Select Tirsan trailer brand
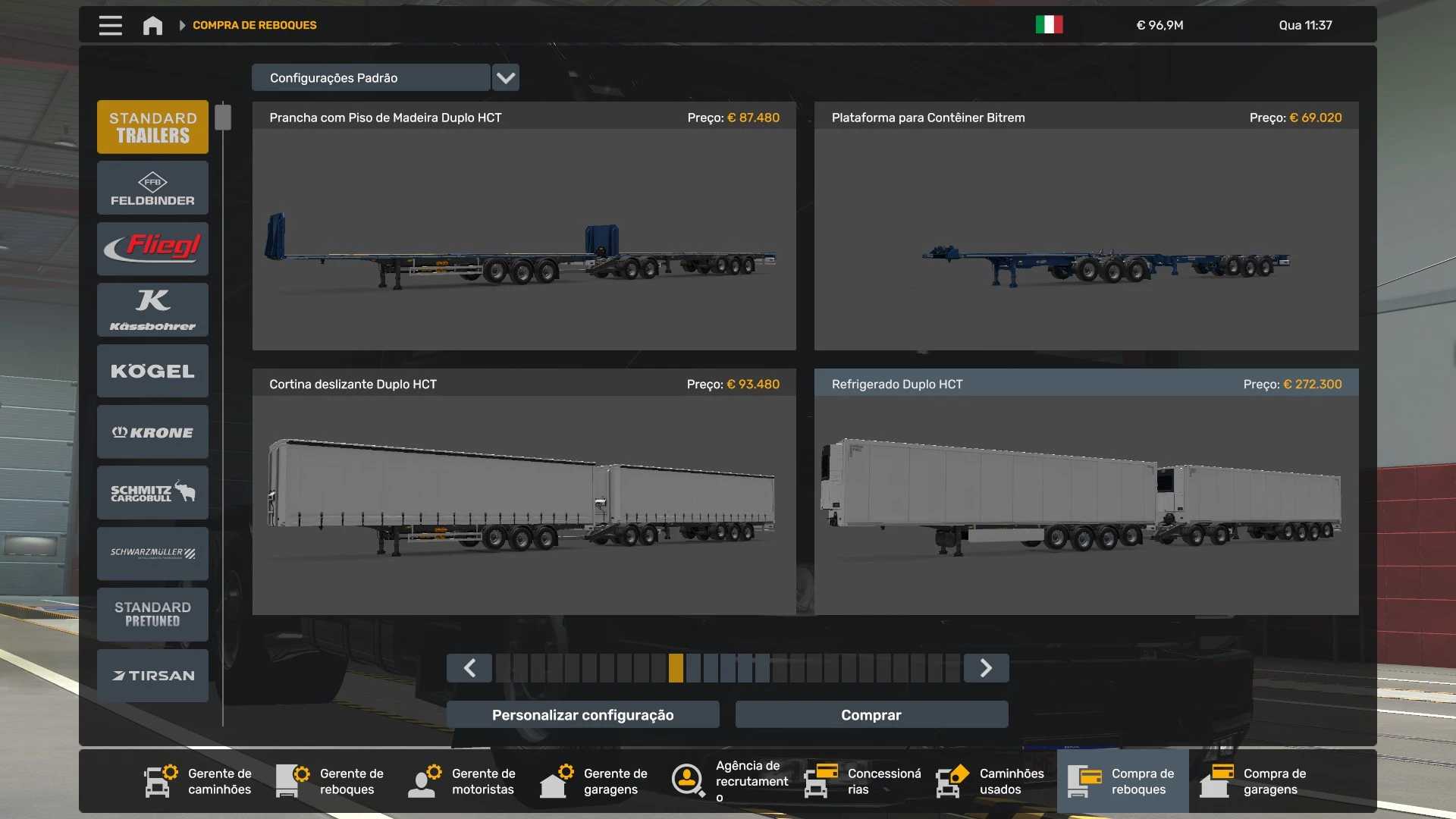 click(x=152, y=676)
